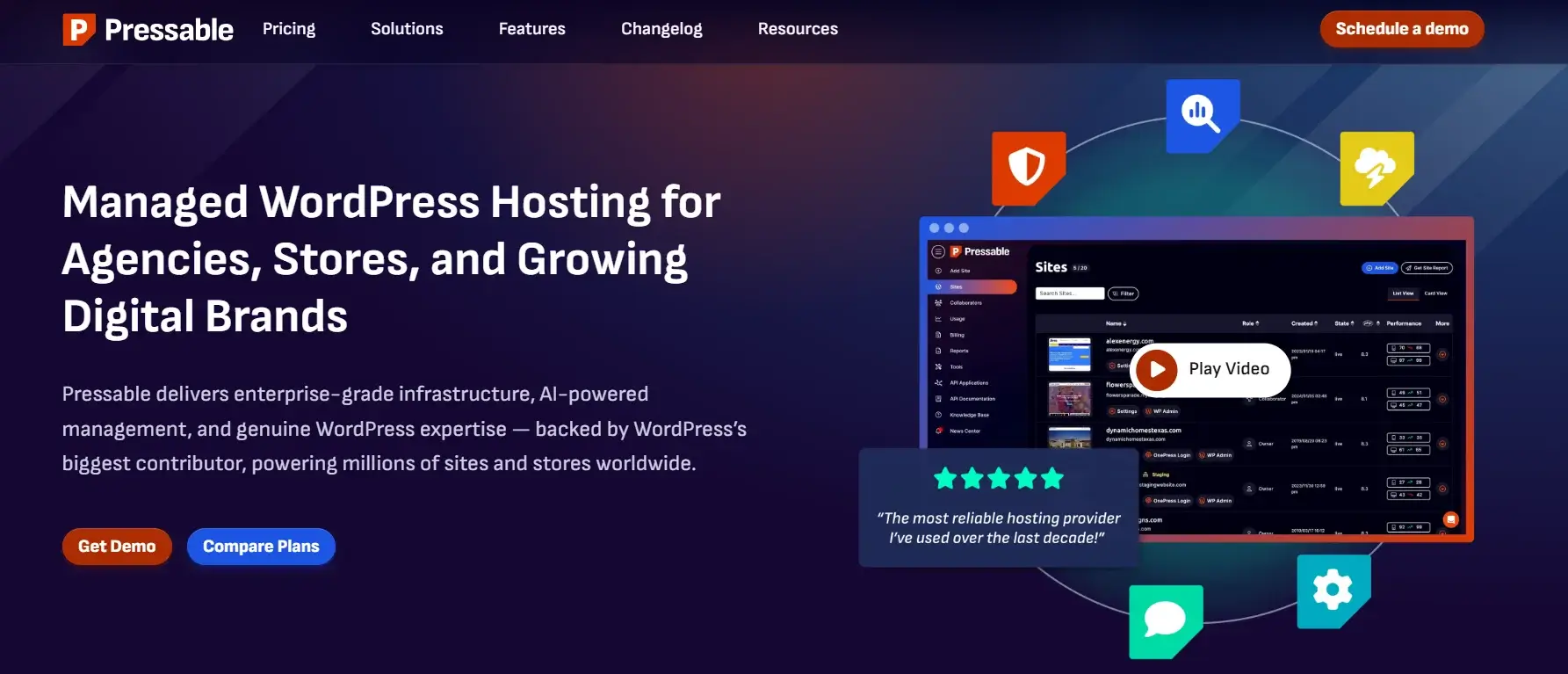
Task: Go to the Changelog page
Action: (x=661, y=29)
